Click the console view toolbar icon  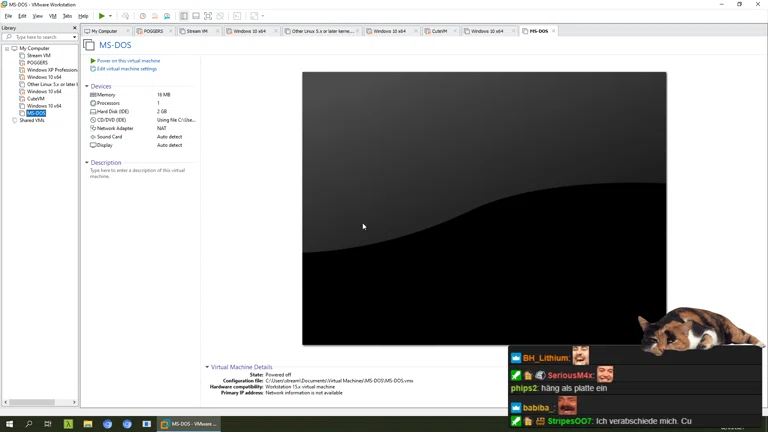(237, 16)
